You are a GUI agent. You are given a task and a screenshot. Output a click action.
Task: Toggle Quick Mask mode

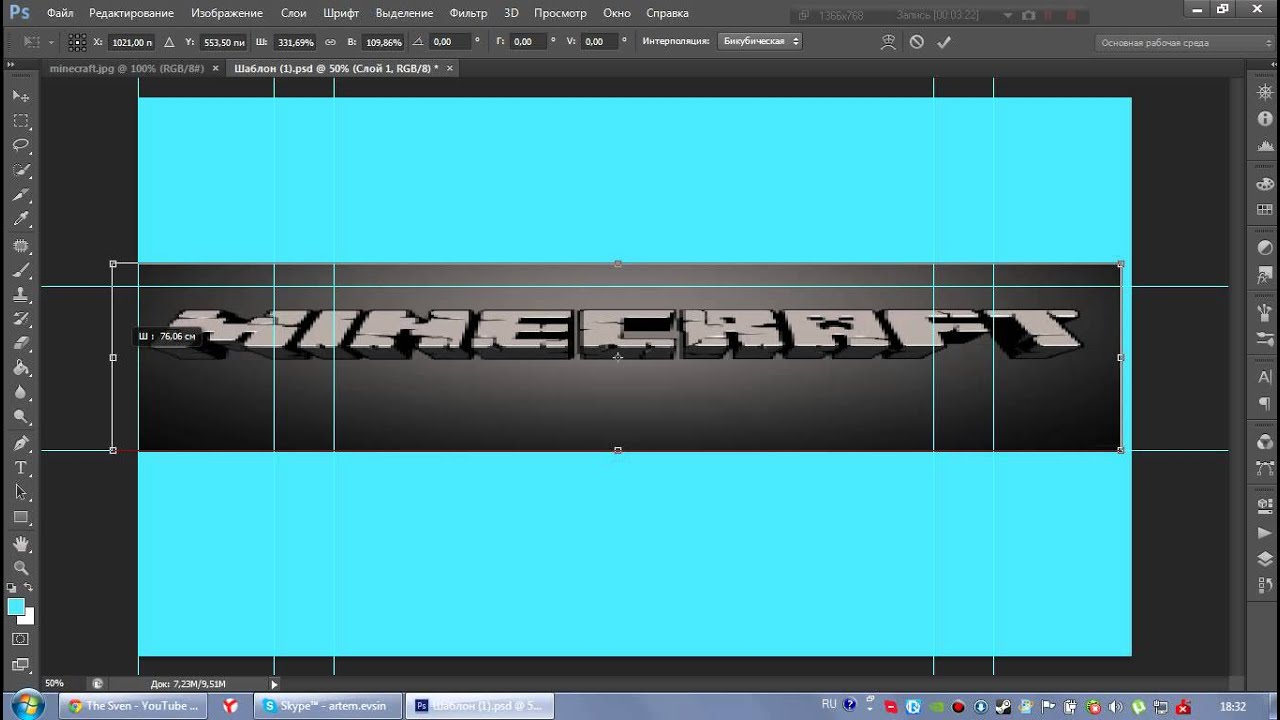tap(20, 639)
